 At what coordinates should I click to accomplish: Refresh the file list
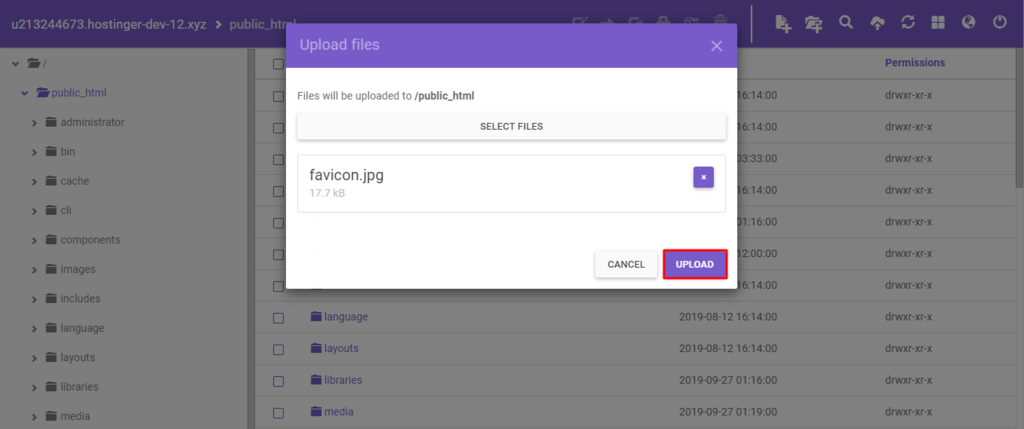[907, 22]
